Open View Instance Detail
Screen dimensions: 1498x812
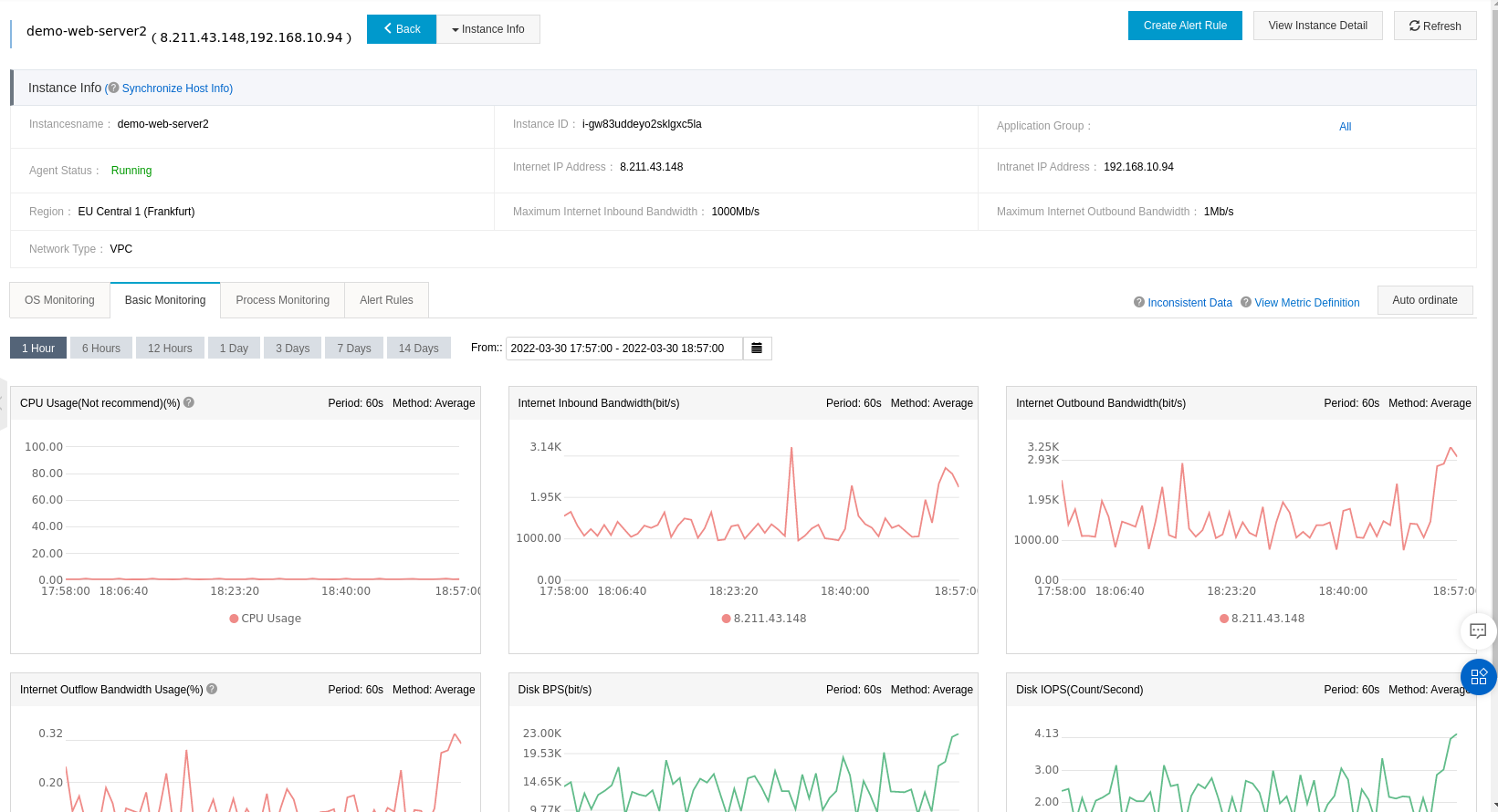[x=1318, y=26]
